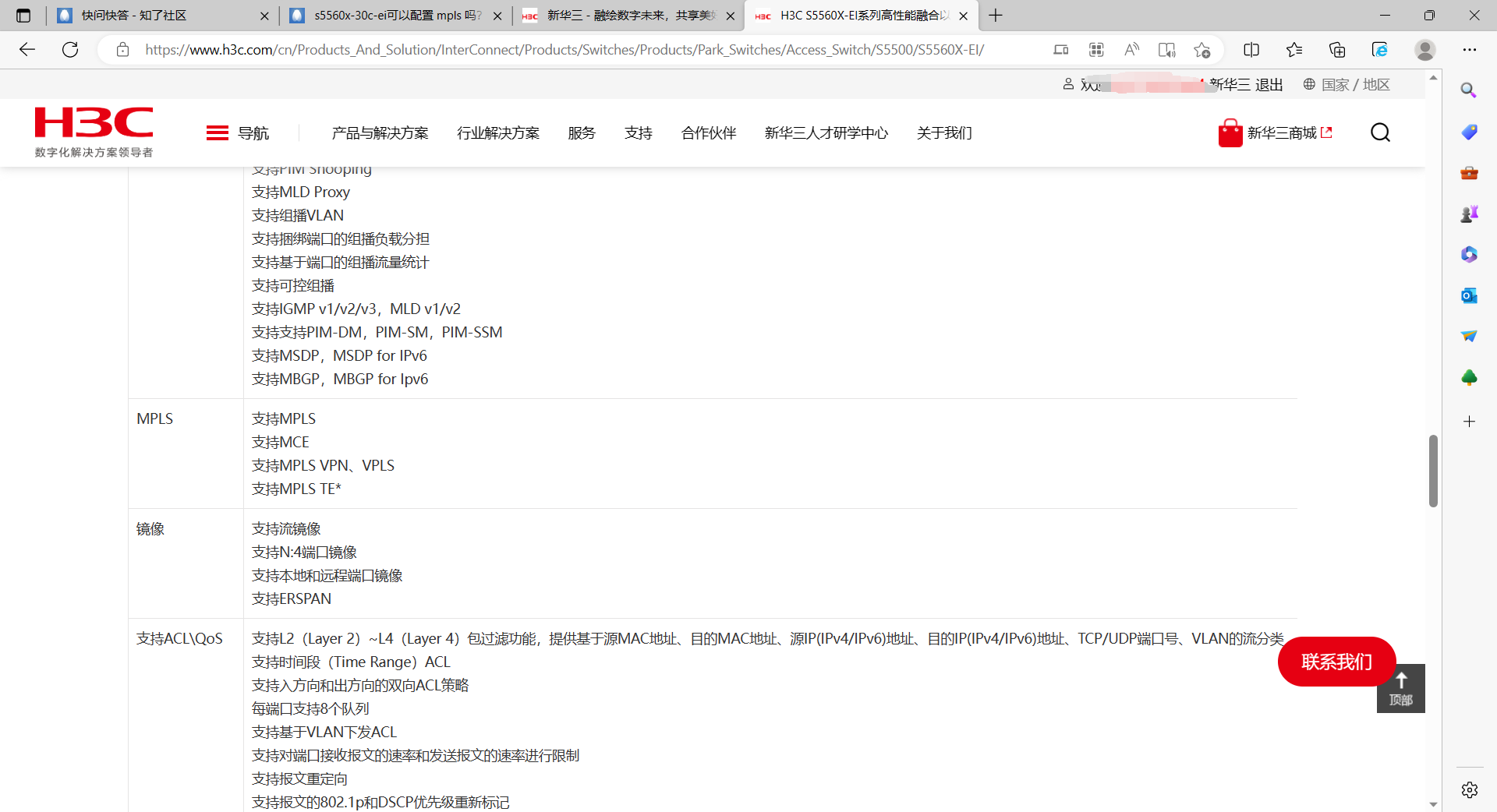Open sidebar settings gear icon
Viewport: 1497px width, 812px height.
tap(1470, 790)
